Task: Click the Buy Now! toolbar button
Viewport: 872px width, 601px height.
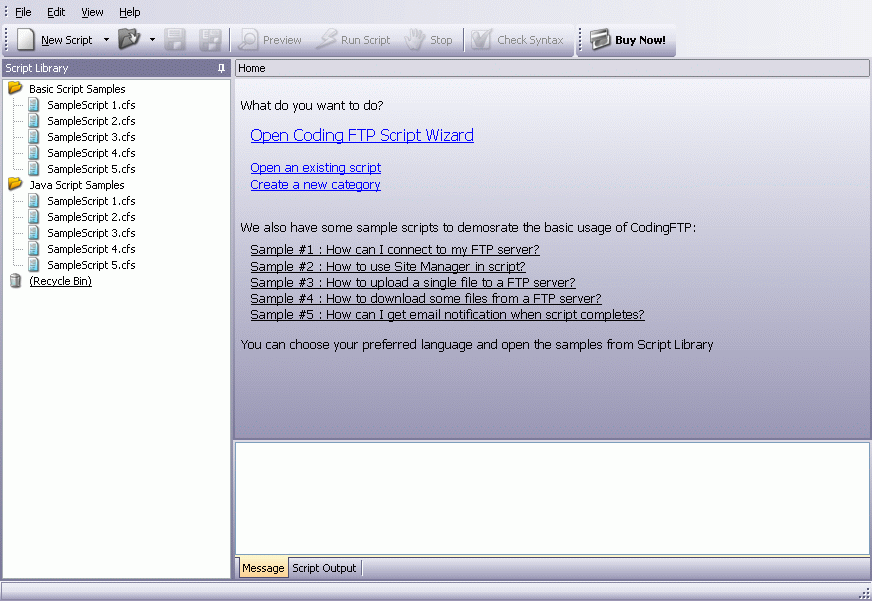Action: pos(626,40)
